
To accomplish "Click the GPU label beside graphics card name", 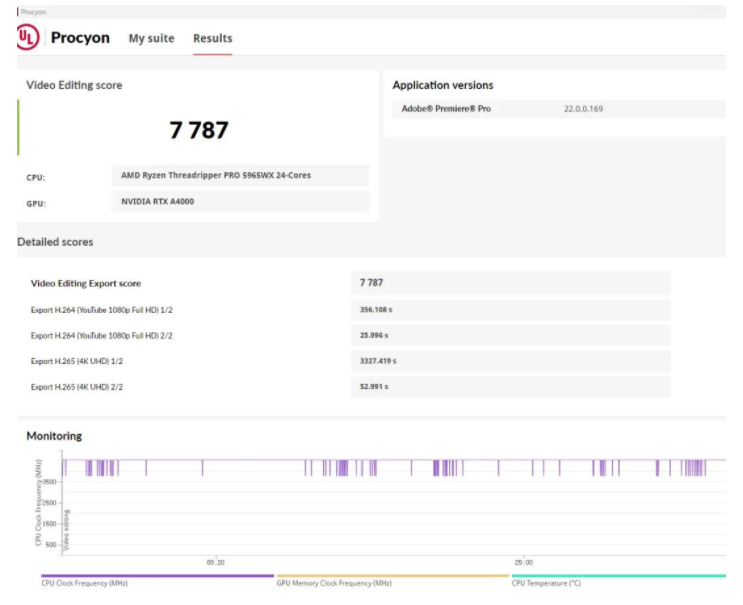I will click(x=36, y=204).
